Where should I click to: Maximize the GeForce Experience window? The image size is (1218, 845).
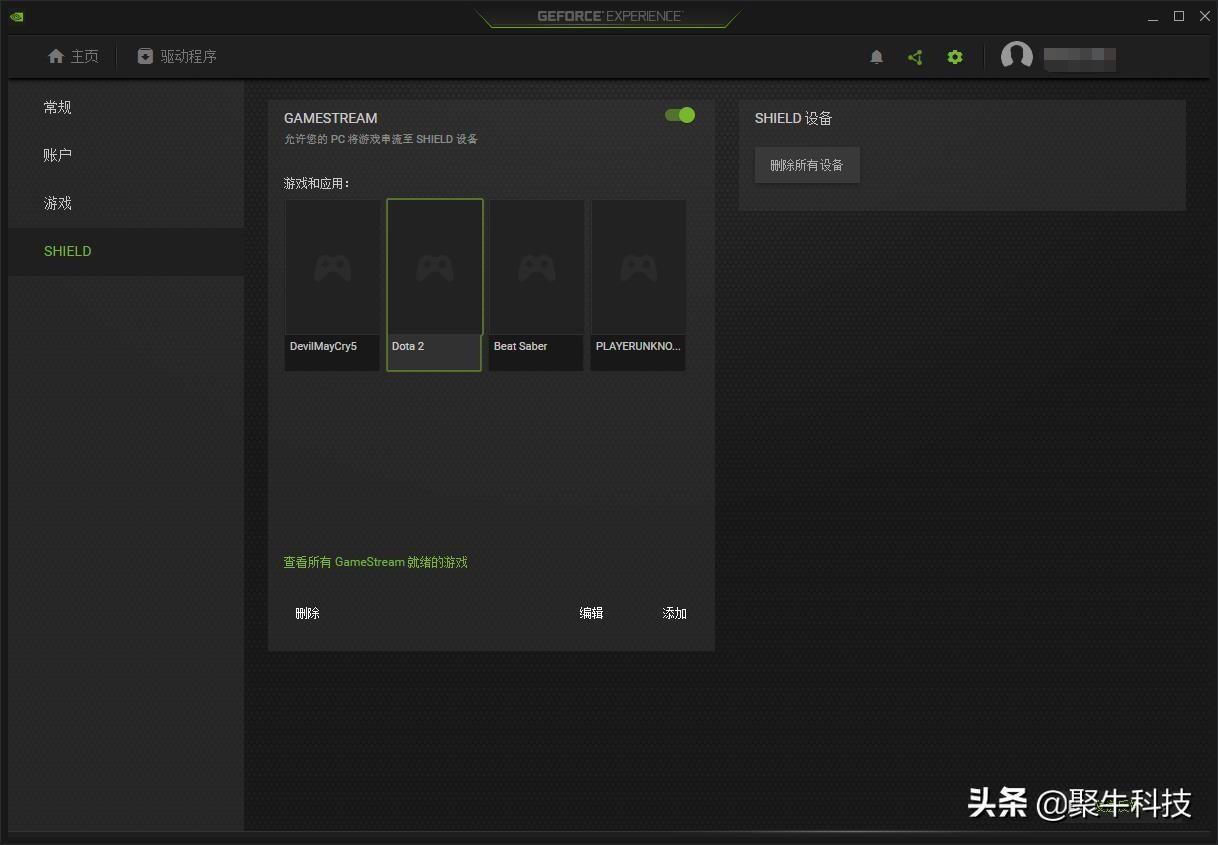coord(1179,16)
